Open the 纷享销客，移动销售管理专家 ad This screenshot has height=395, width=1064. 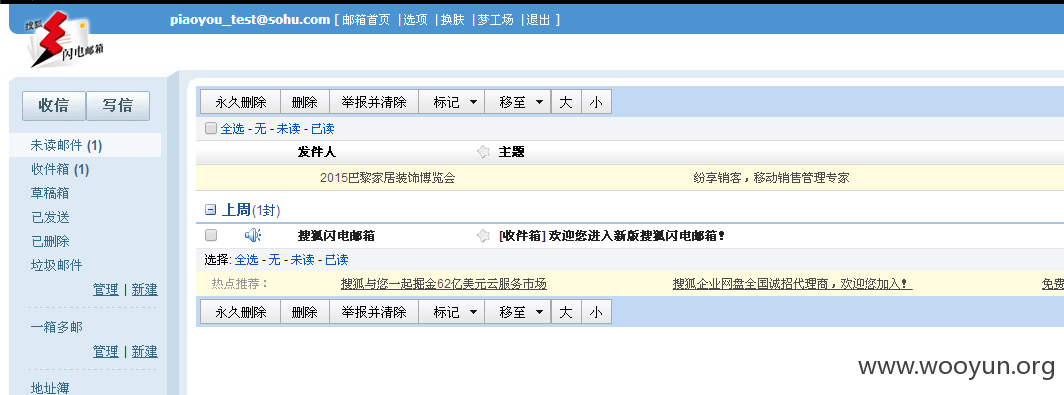771,178
